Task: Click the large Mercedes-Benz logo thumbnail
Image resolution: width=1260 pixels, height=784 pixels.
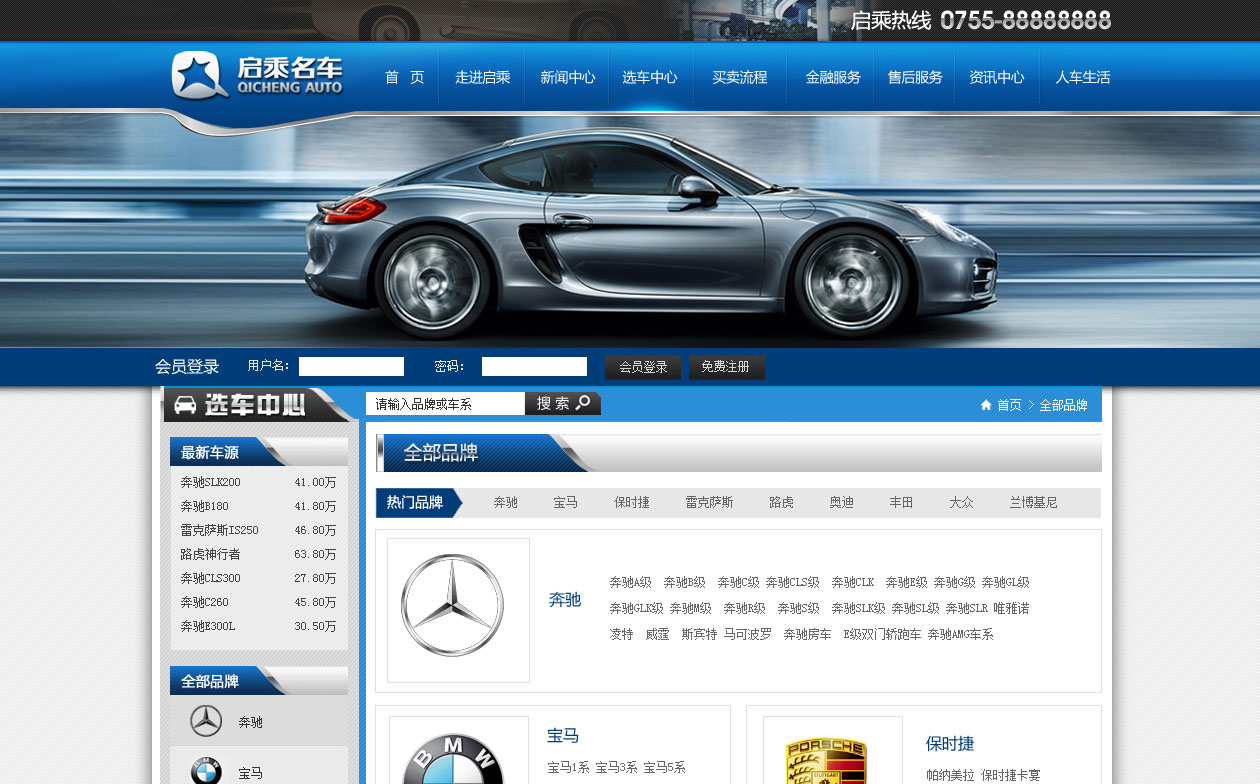Action: point(458,610)
